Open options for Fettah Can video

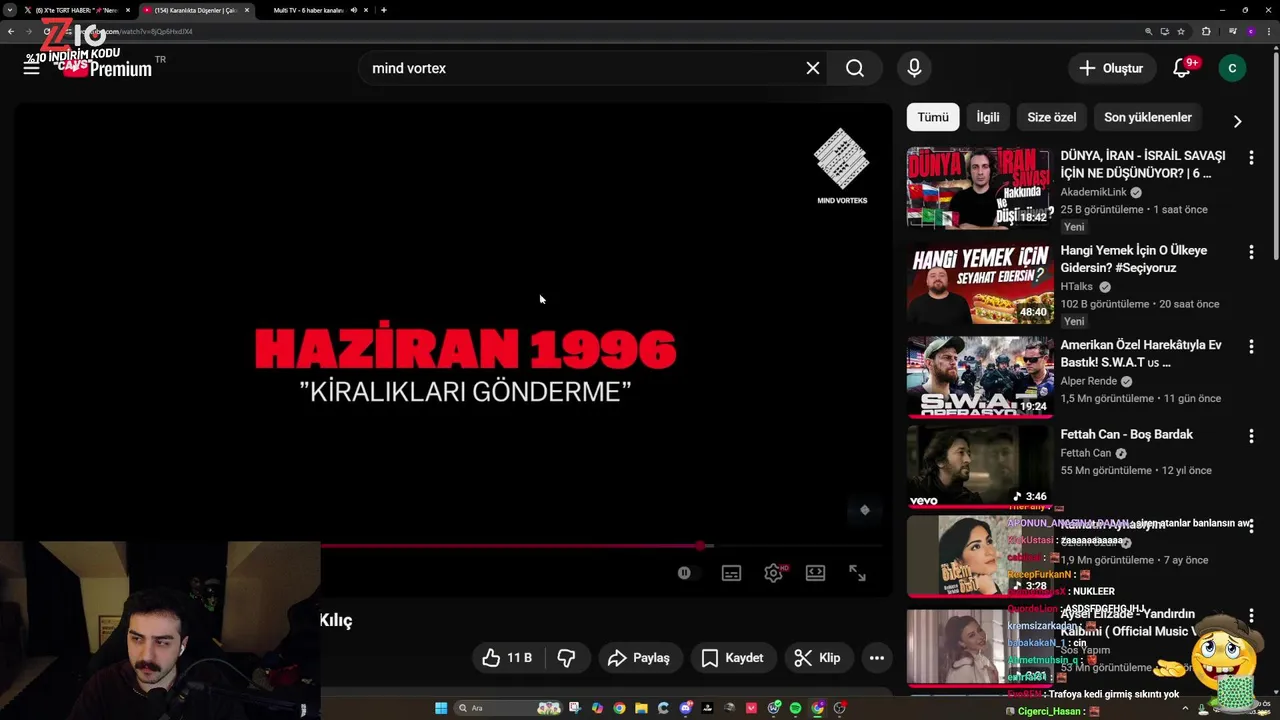[x=1251, y=436]
